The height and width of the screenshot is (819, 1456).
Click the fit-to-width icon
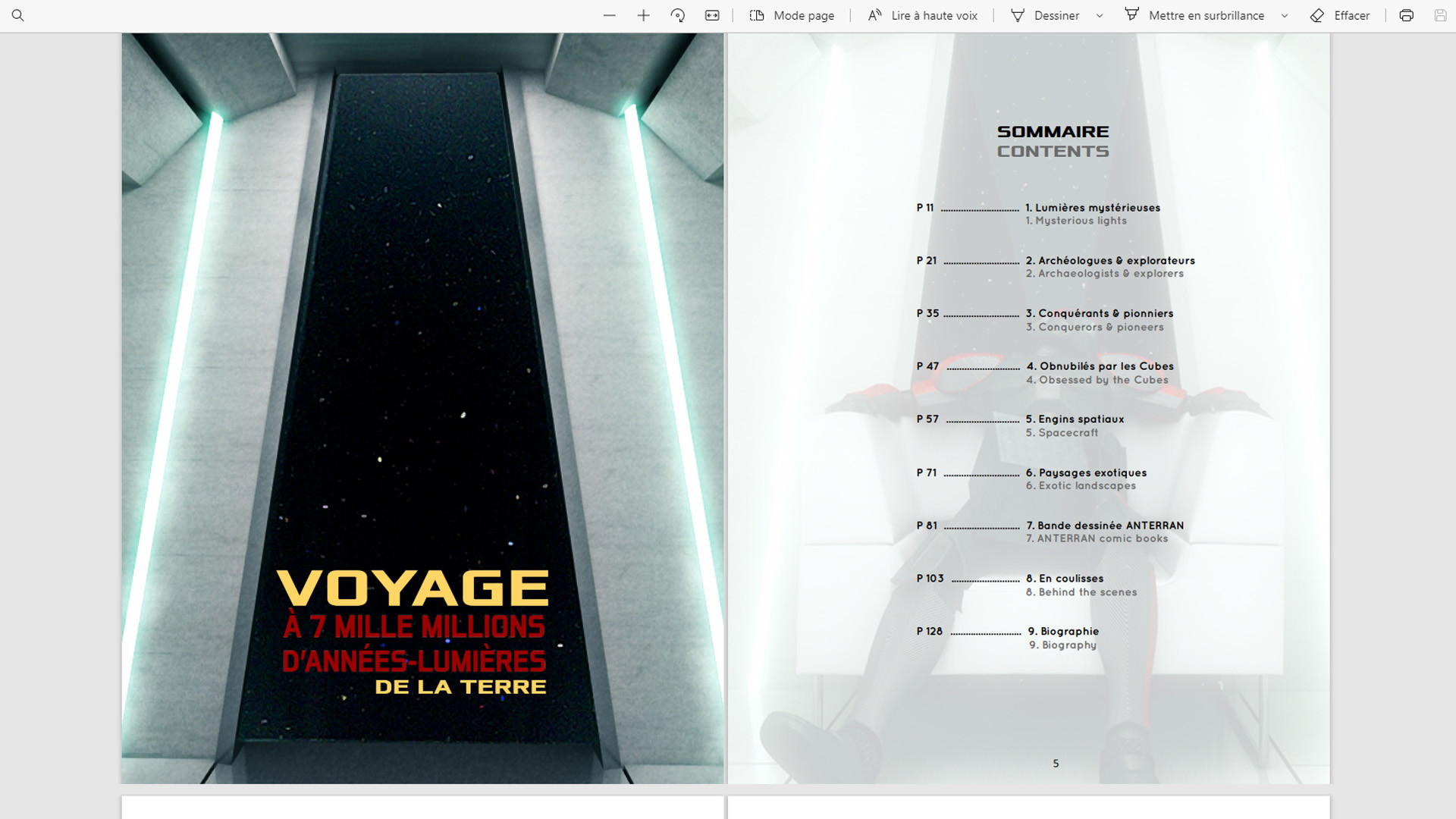point(712,15)
